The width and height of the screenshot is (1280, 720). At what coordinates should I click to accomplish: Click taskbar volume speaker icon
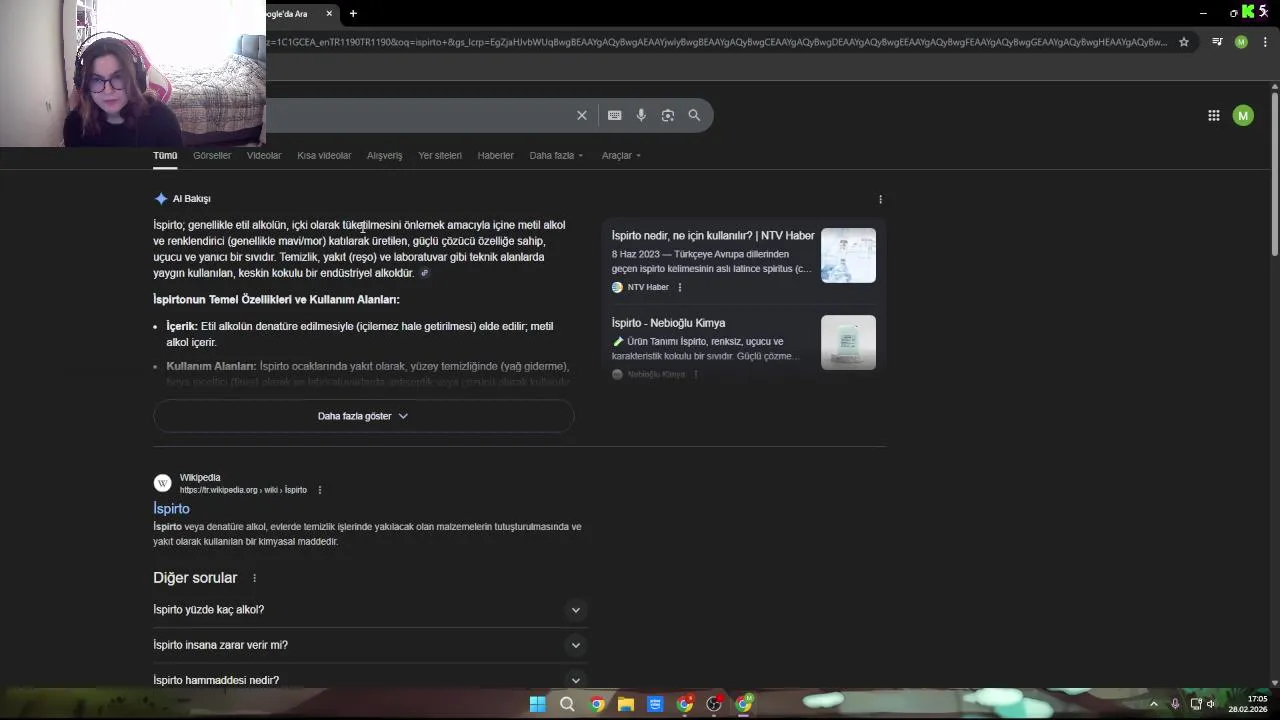coord(1210,704)
